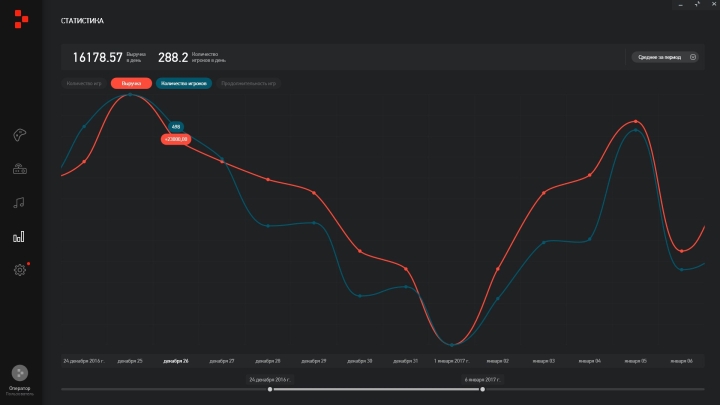
Task: Select the 1 января 2017 axis label
Action: pyautogui.click(x=451, y=361)
